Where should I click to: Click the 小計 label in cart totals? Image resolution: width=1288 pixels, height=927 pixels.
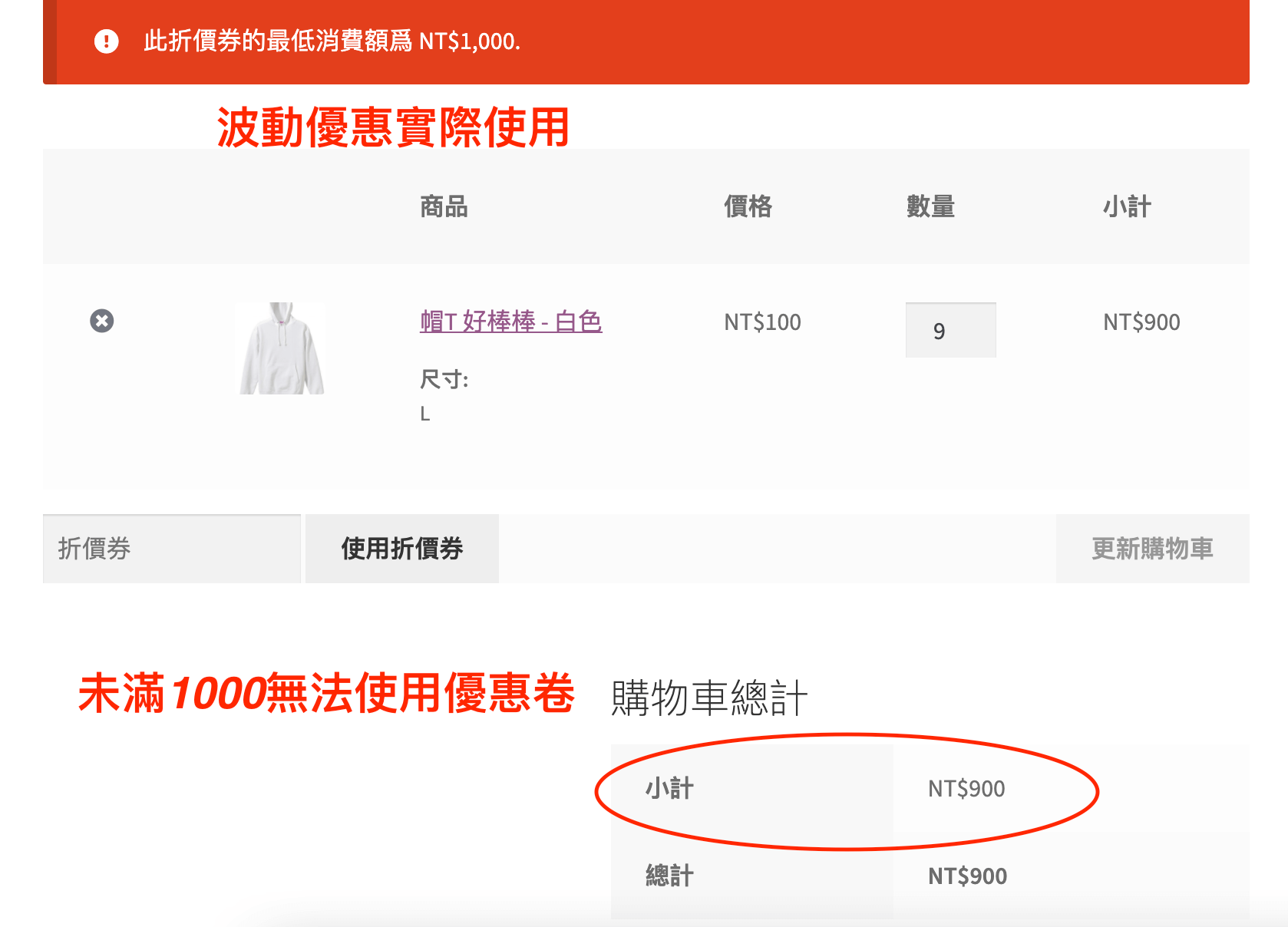pyautogui.click(x=669, y=788)
